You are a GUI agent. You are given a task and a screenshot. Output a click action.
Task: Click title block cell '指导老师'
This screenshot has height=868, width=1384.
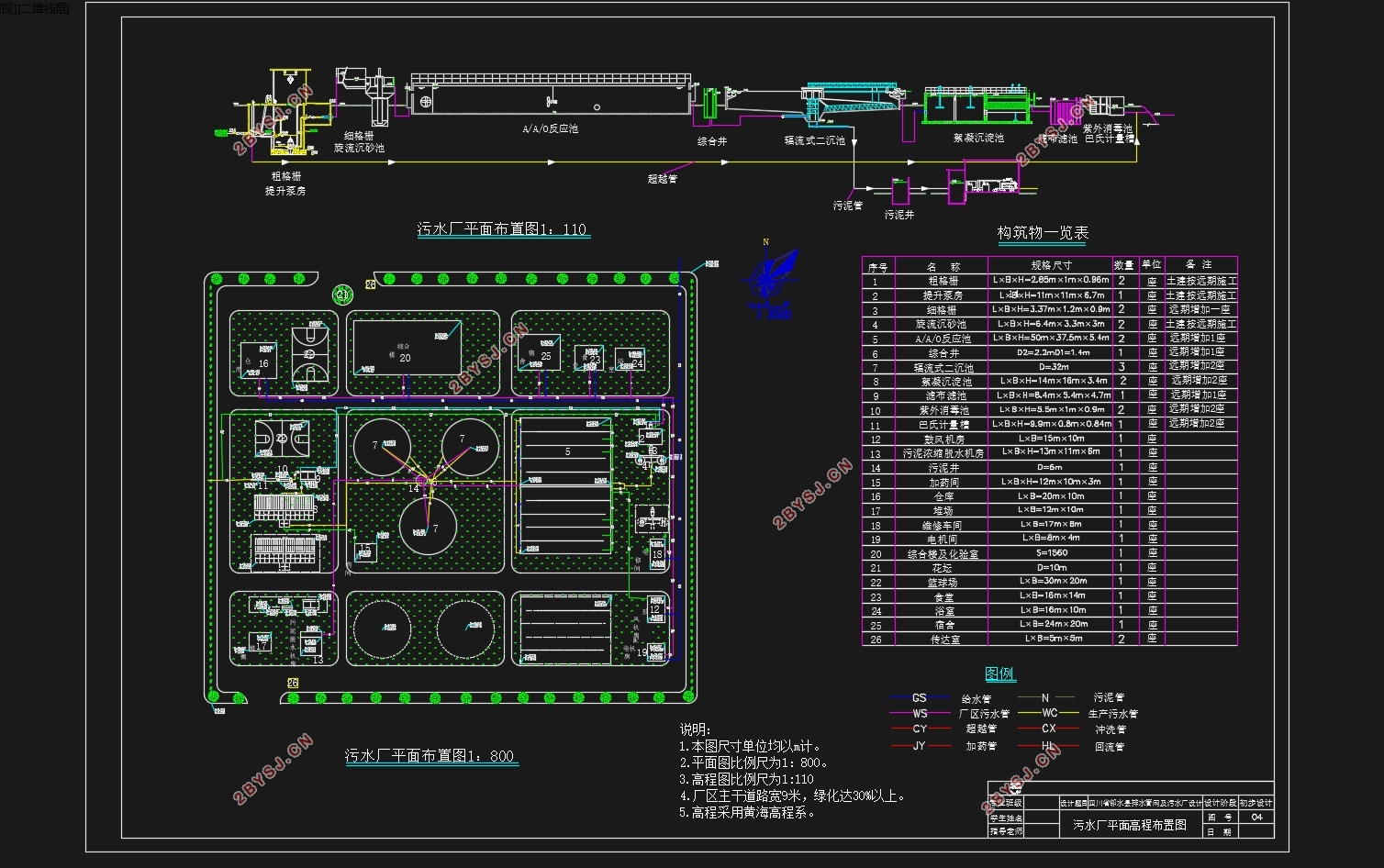coord(1006,831)
